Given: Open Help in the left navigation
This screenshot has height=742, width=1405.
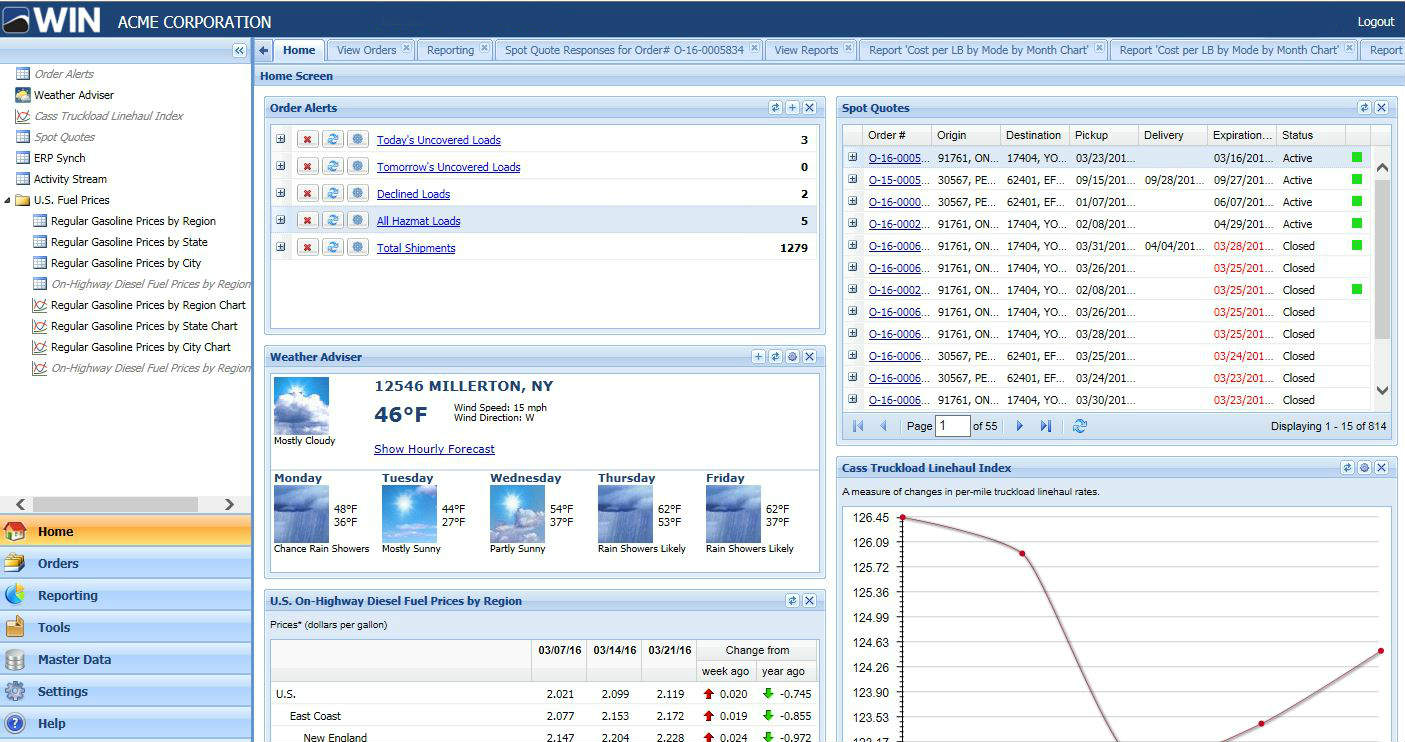Looking at the screenshot, I should [x=126, y=724].
